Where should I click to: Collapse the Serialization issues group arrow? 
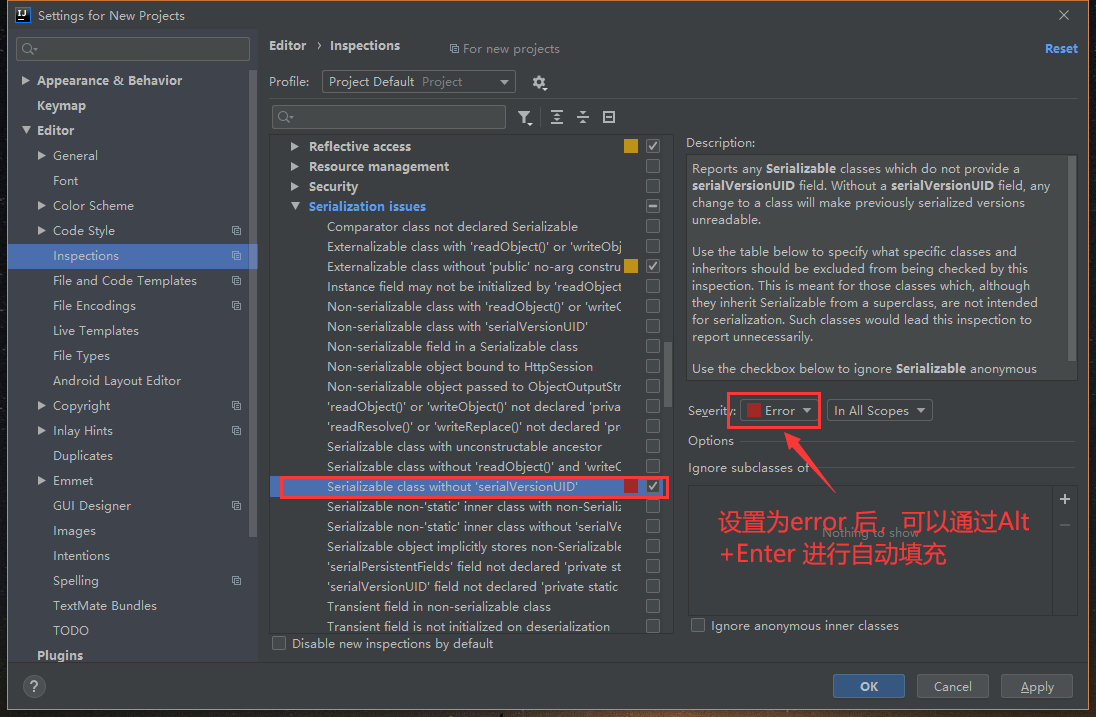(295, 206)
